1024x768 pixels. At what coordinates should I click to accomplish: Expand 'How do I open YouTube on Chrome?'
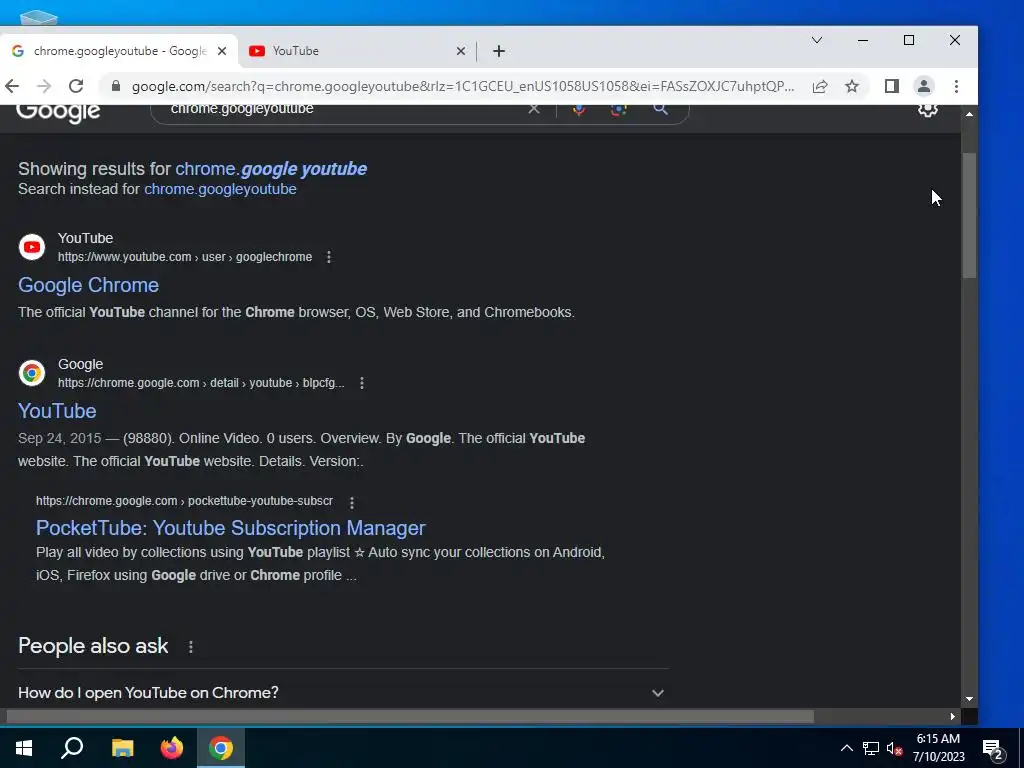click(343, 692)
